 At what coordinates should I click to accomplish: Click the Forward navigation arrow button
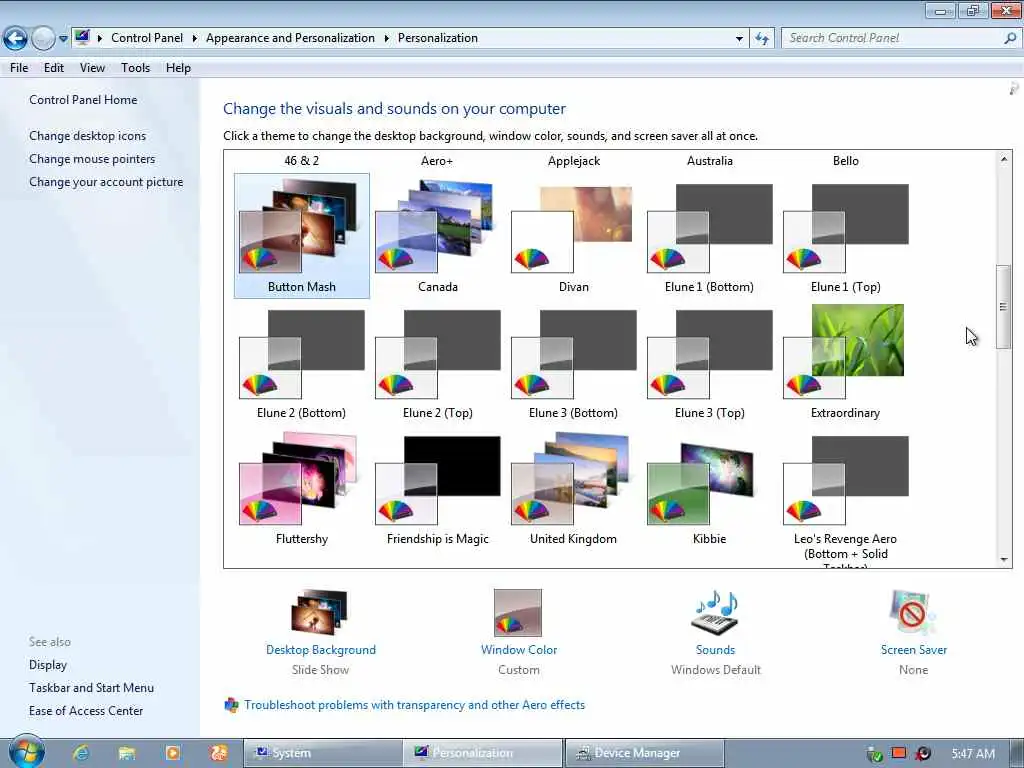click(43, 39)
